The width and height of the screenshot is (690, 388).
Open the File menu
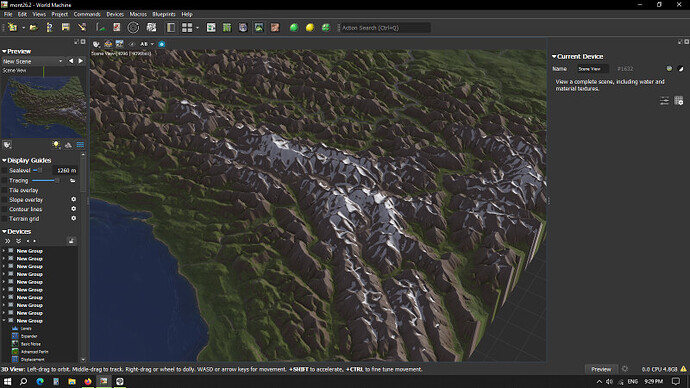8,14
